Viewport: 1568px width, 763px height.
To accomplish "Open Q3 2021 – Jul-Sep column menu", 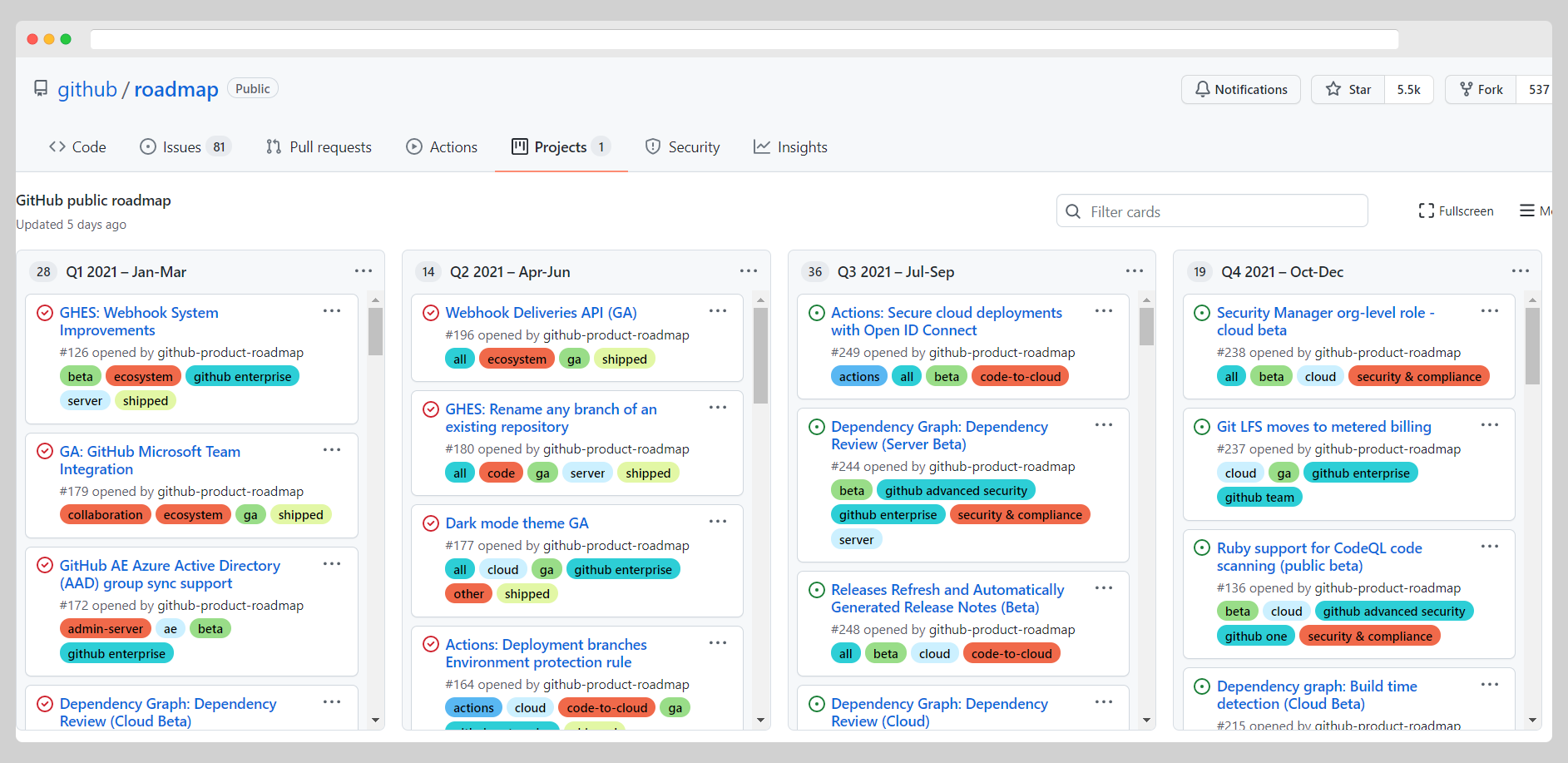I will pos(1135,271).
